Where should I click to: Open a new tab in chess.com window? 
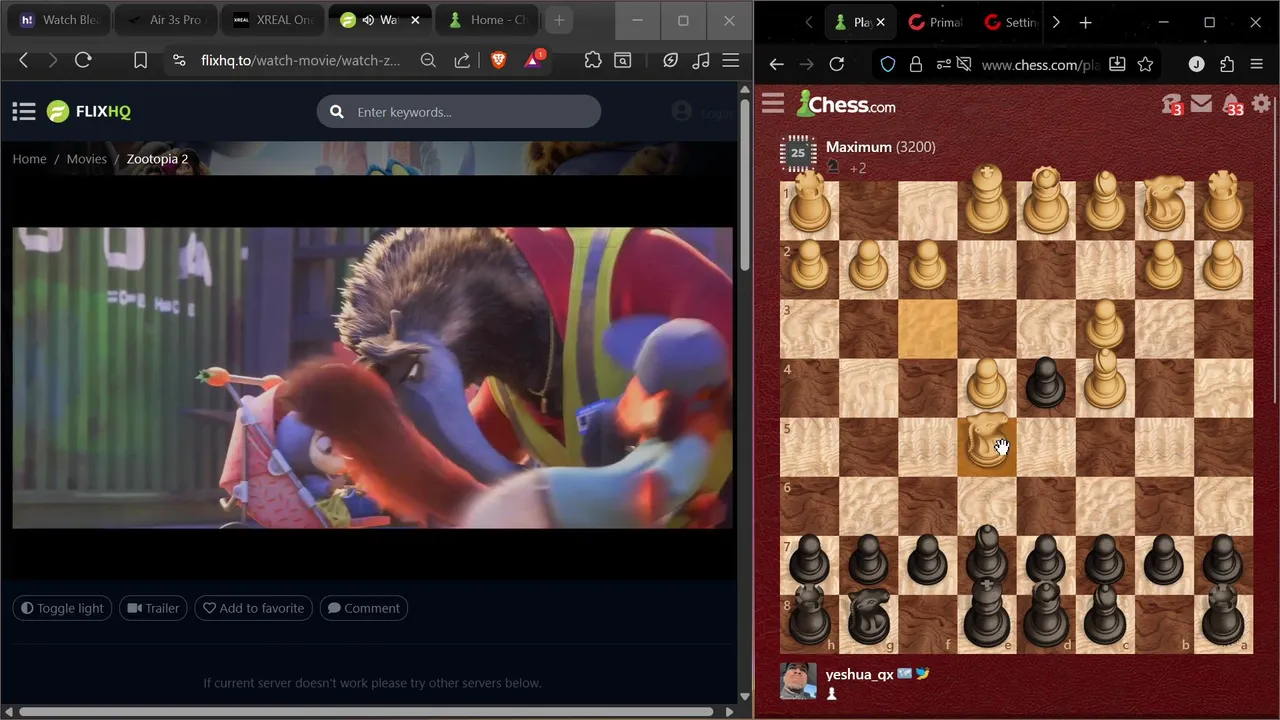pyautogui.click(x=1086, y=22)
